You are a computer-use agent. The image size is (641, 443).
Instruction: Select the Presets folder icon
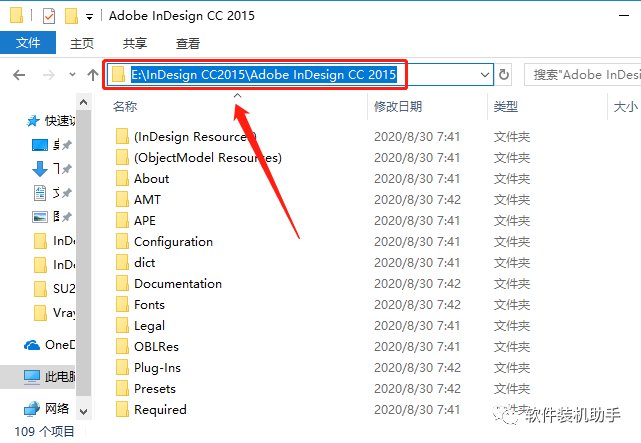coord(122,389)
